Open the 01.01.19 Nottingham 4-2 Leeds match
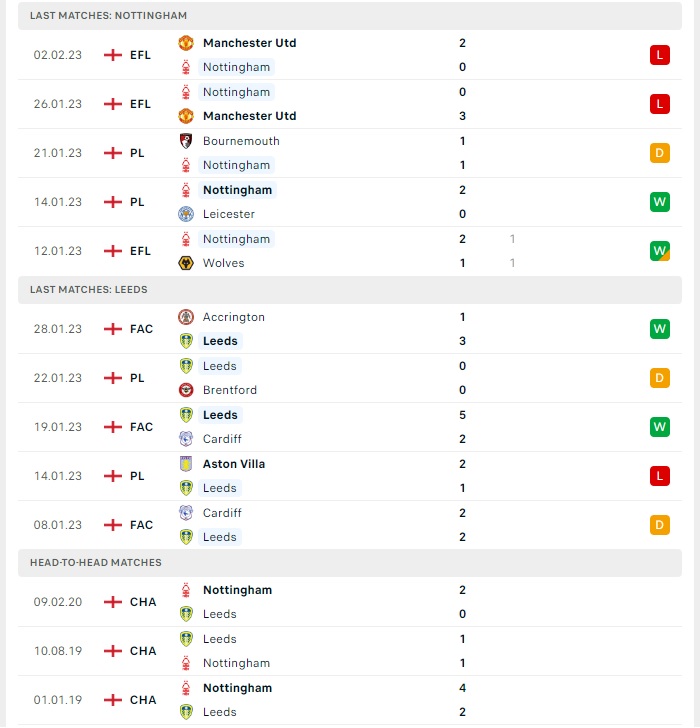The width and height of the screenshot is (700, 728). 350,700
